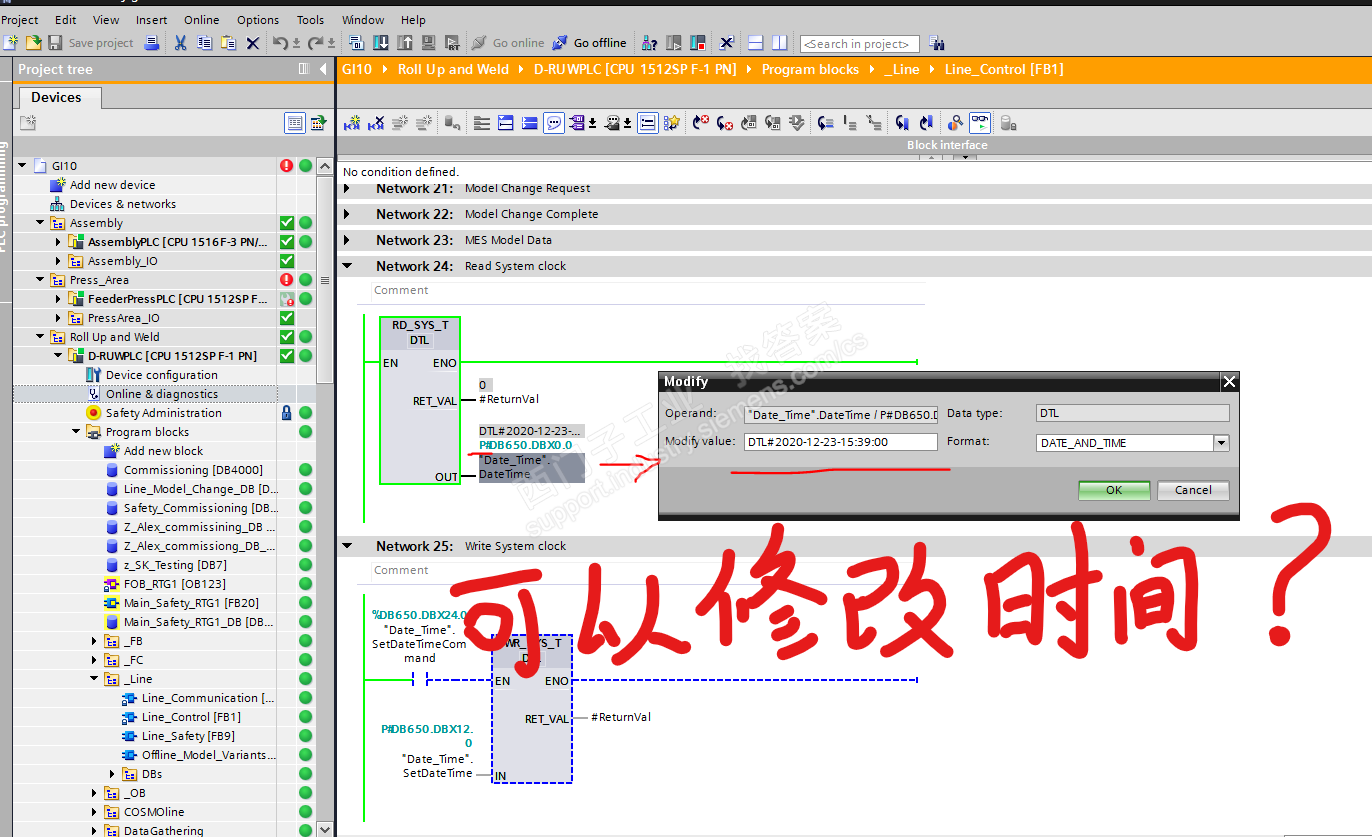
Task: Toggle network comments display icon
Action: 648,123
